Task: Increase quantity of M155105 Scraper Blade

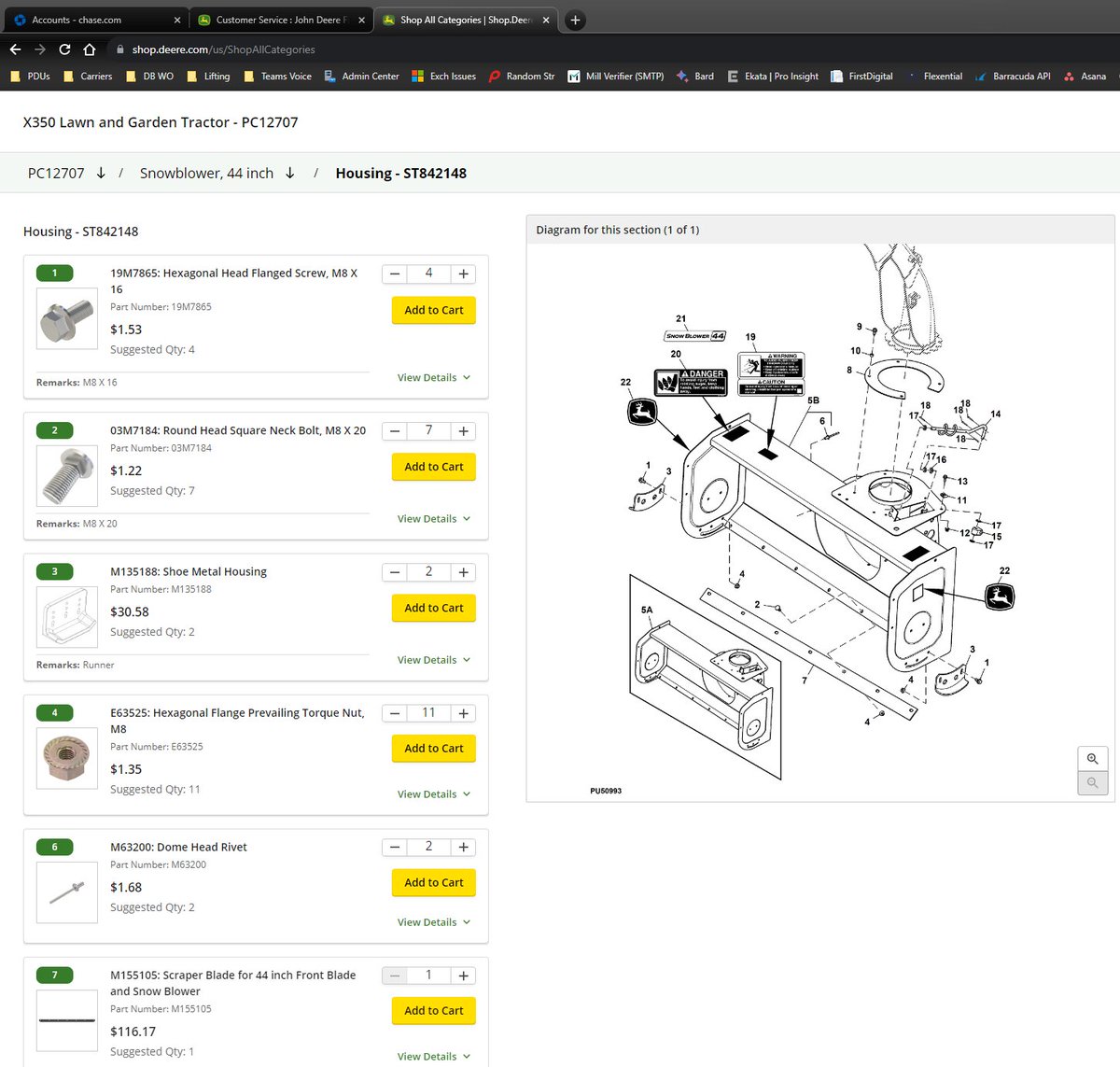Action: pos(463,976)
